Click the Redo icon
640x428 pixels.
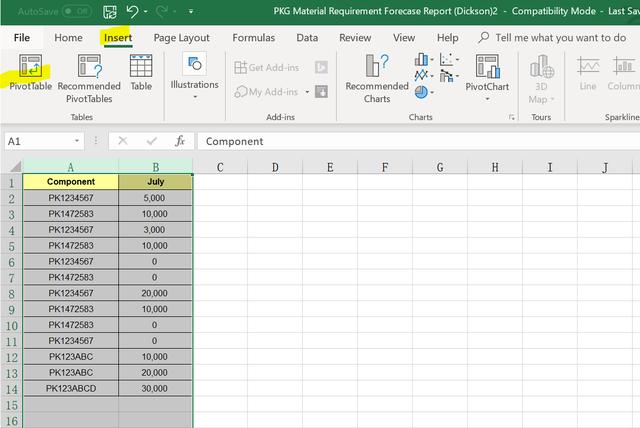pyautogui.click(x=162, y=11)
